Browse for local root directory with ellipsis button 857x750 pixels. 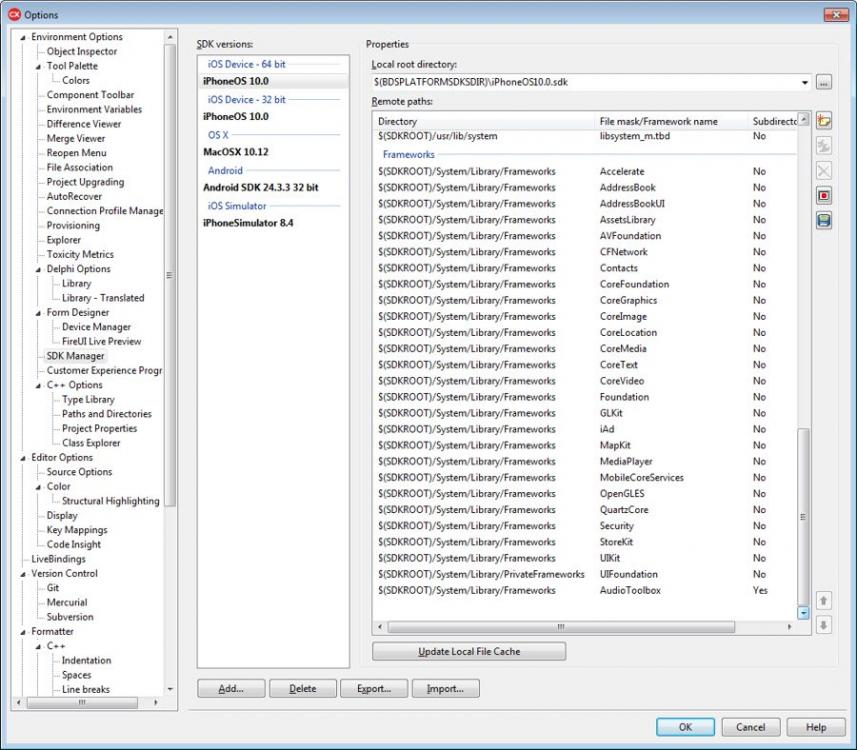click(824, 83)
